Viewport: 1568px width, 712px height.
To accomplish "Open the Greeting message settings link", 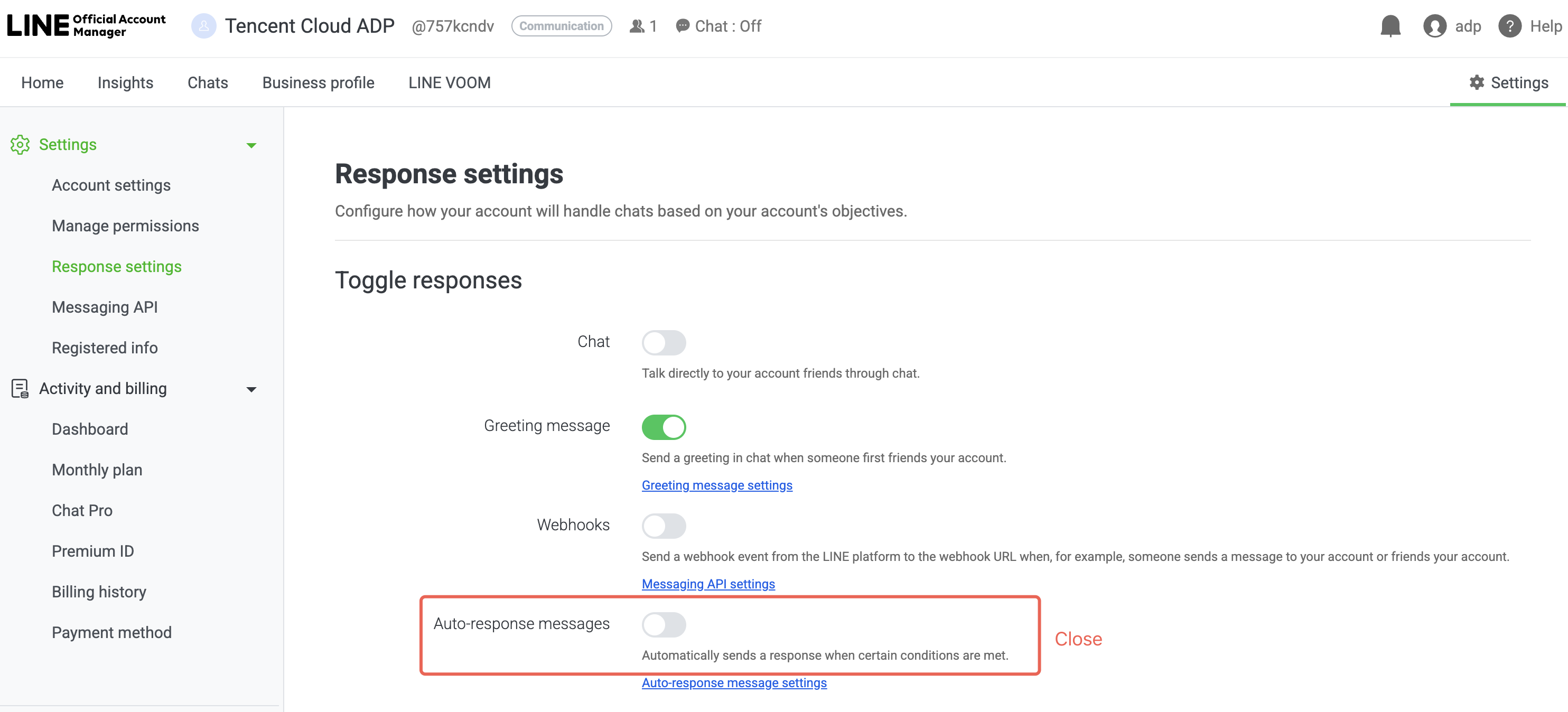I will pos(716,485).
